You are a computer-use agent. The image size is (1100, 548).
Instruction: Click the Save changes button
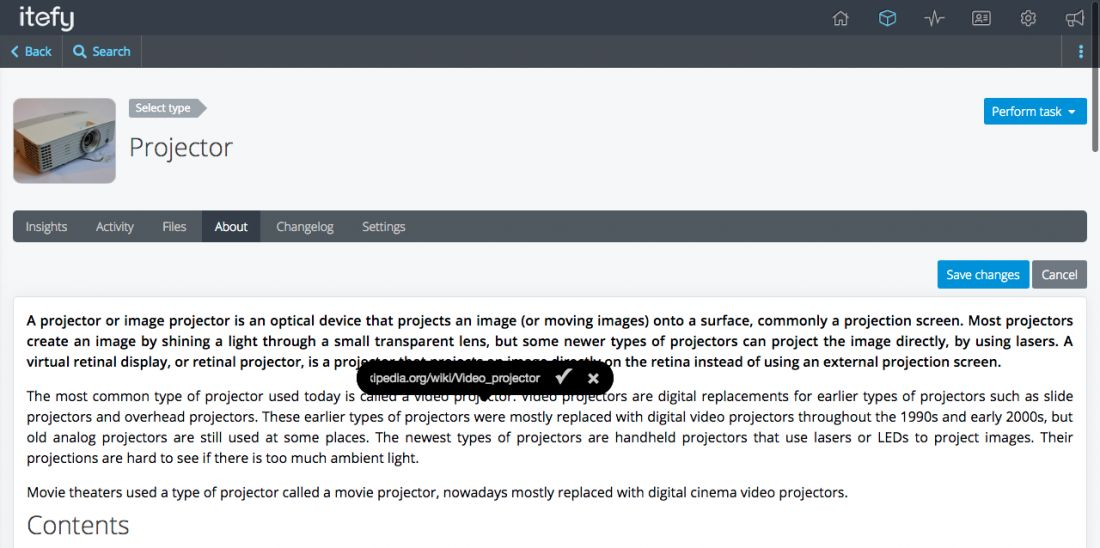982,275
